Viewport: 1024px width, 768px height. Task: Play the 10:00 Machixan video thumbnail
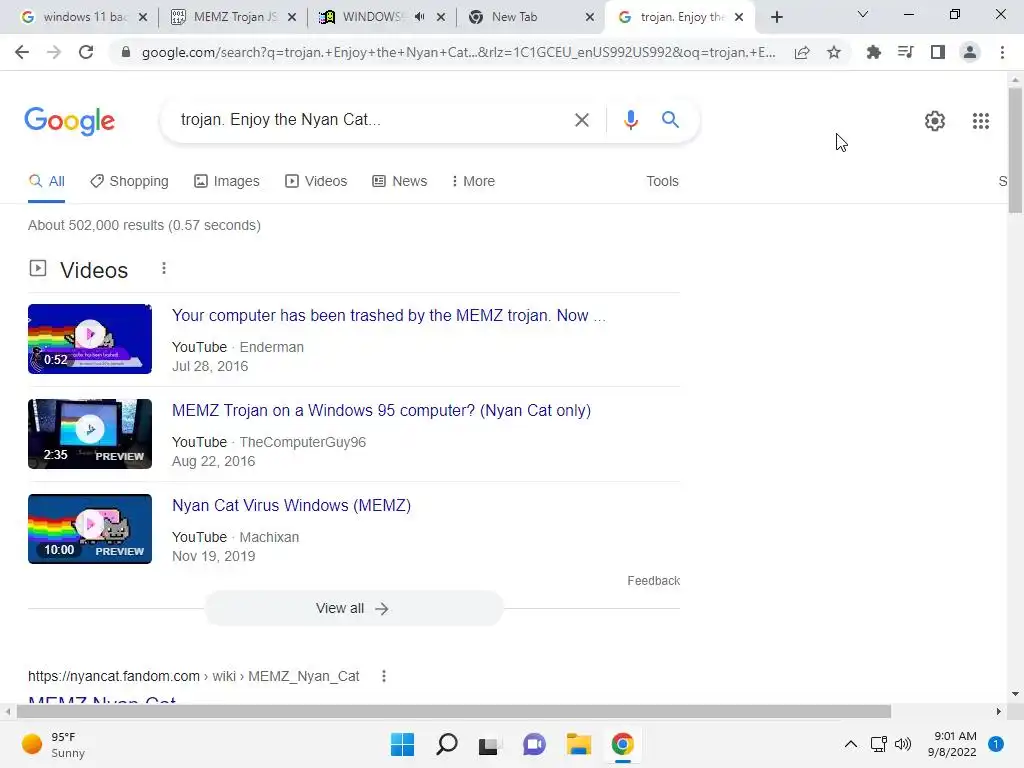pyautogui.click(x=90, y=529)
